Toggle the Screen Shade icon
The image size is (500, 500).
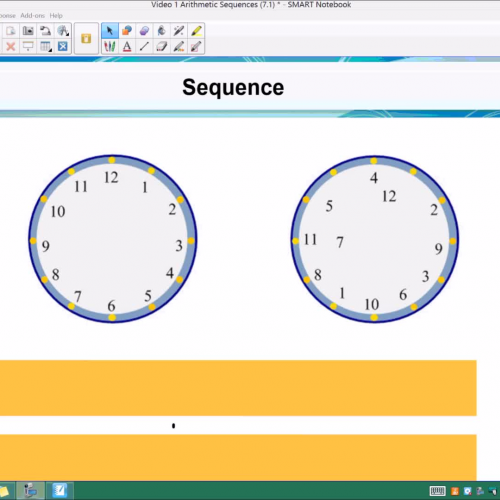(28, 46)
